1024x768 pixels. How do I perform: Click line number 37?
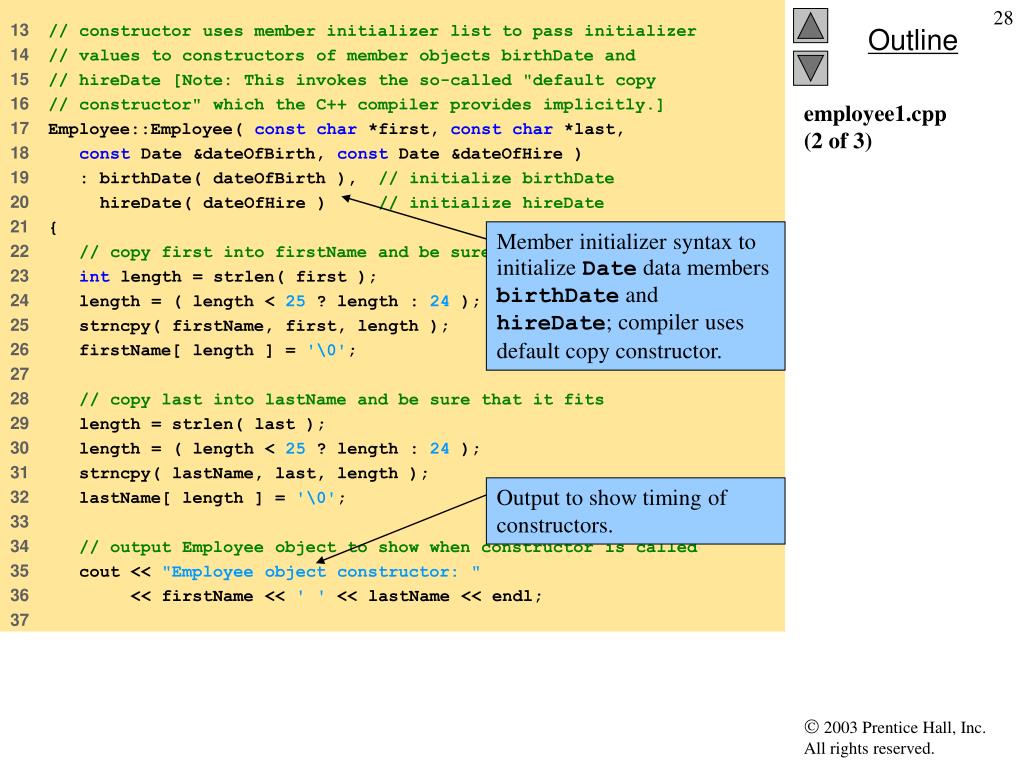(20, 620)
